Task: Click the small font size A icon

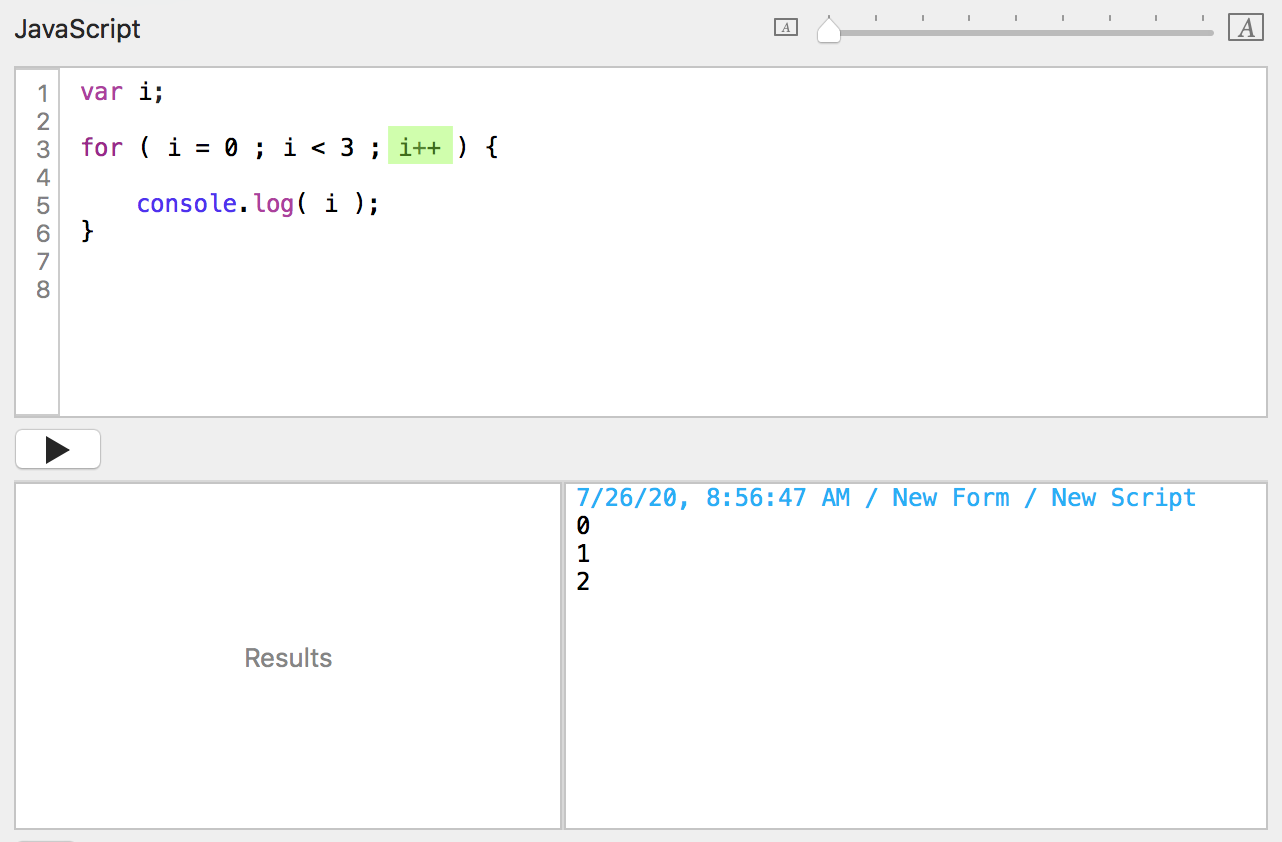Action: coord(786,28)
